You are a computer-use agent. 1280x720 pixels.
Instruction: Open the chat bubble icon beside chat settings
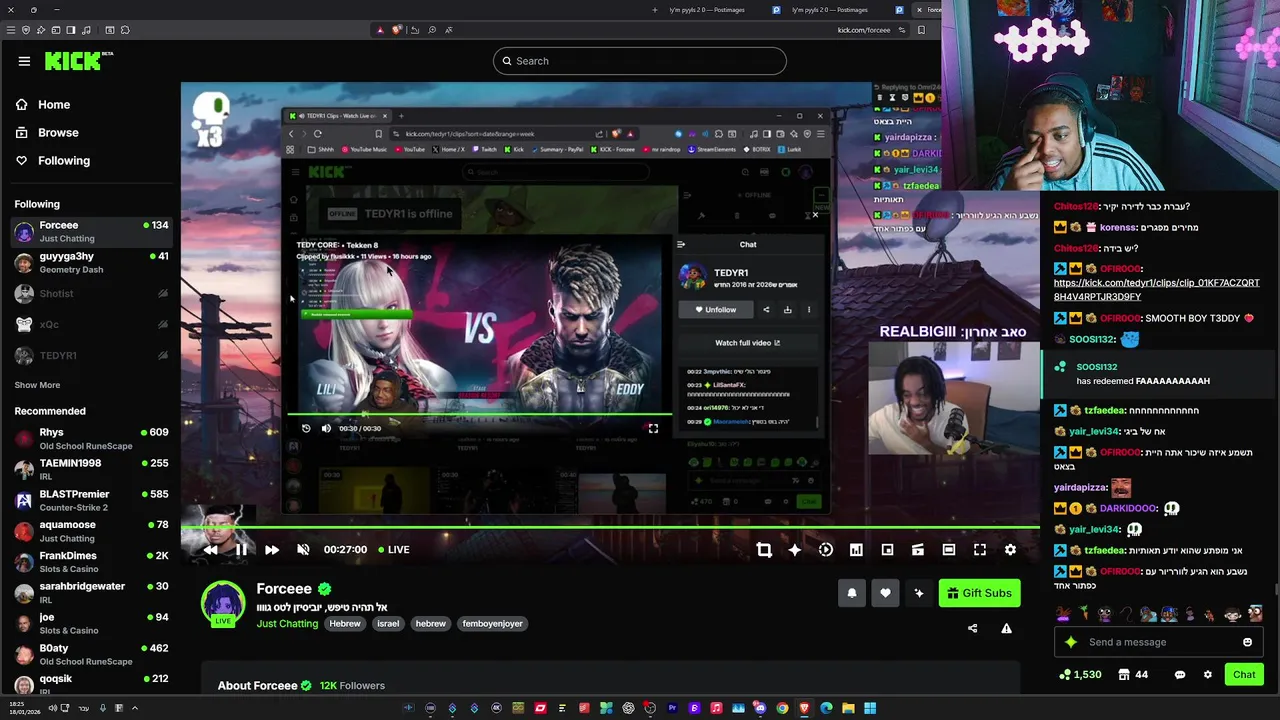(1180, 675)
